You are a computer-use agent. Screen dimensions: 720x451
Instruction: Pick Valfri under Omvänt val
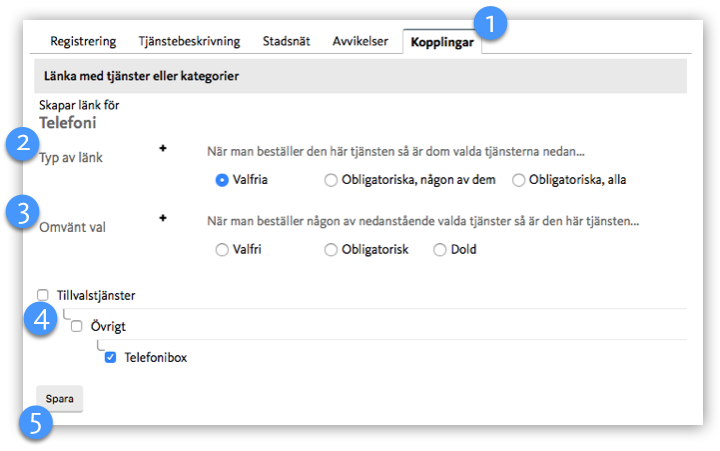coord(222,250)
